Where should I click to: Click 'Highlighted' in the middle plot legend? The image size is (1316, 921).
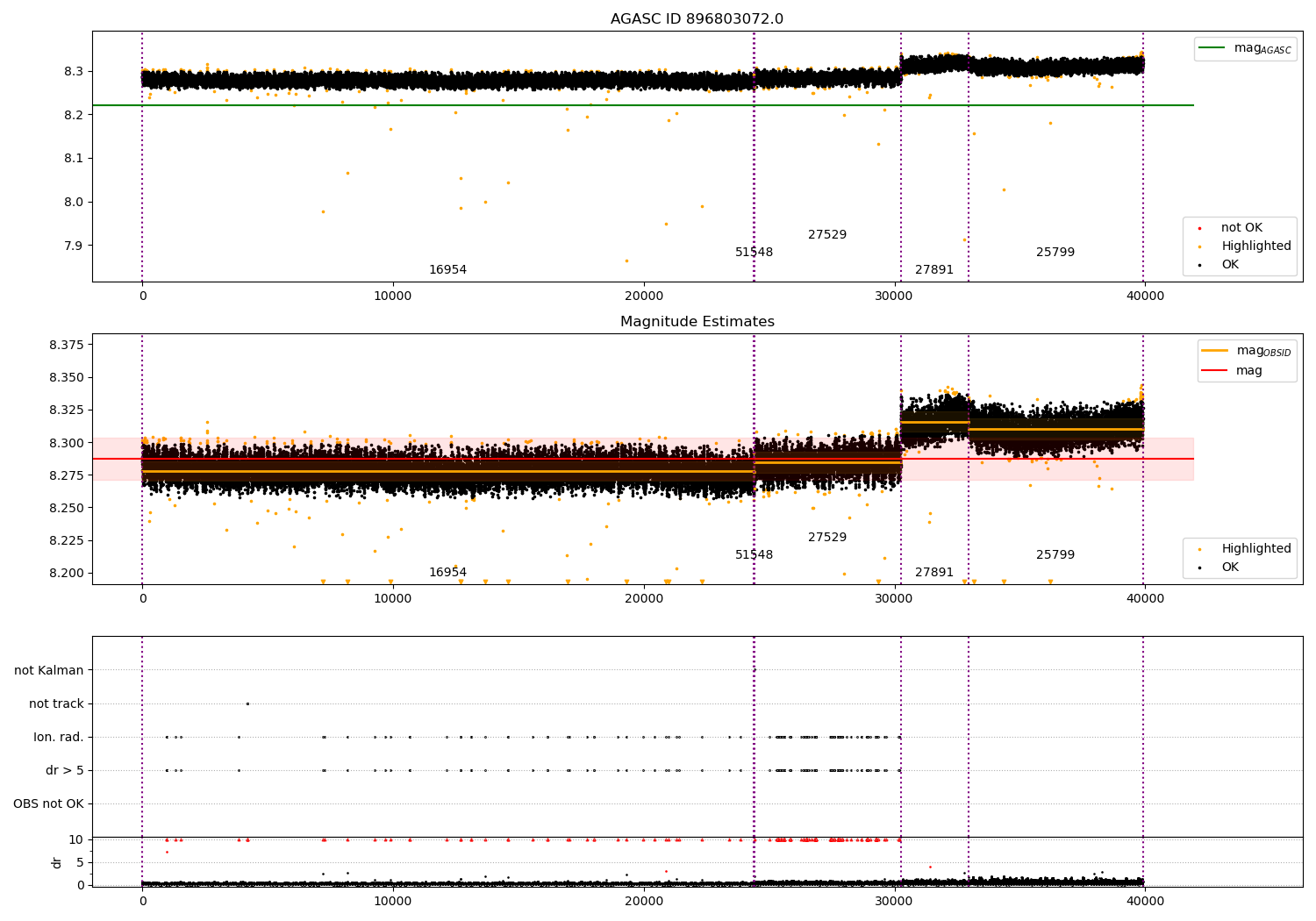point(1245,549)
